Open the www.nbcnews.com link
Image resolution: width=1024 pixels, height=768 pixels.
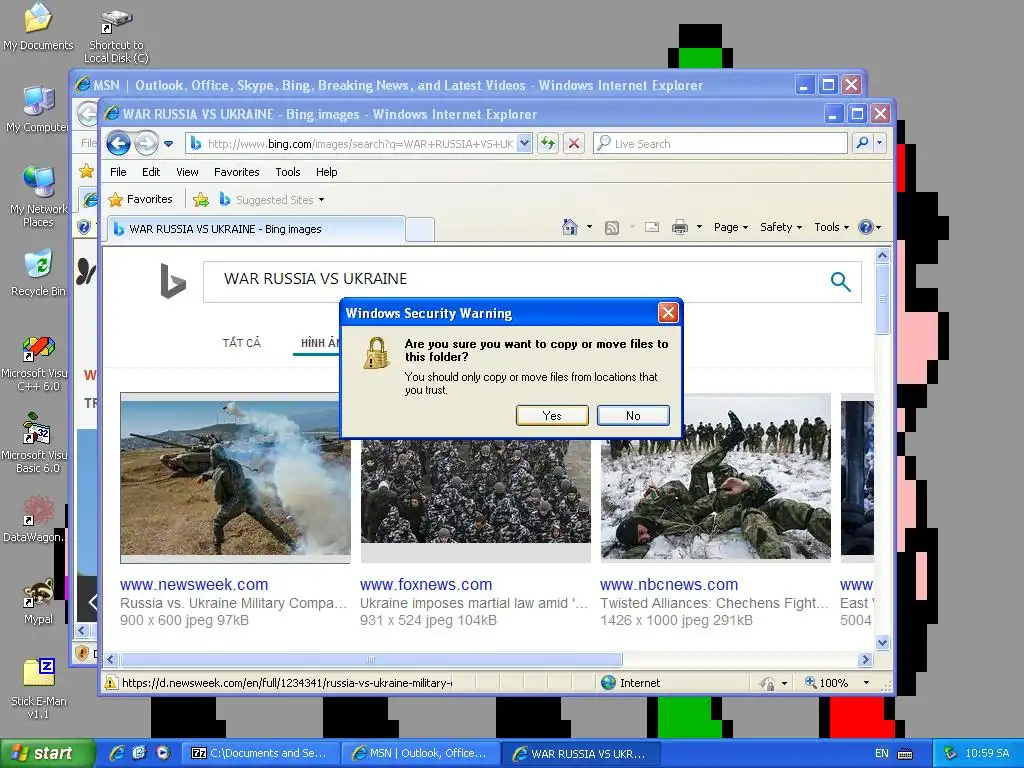click(x=669, y=584)
